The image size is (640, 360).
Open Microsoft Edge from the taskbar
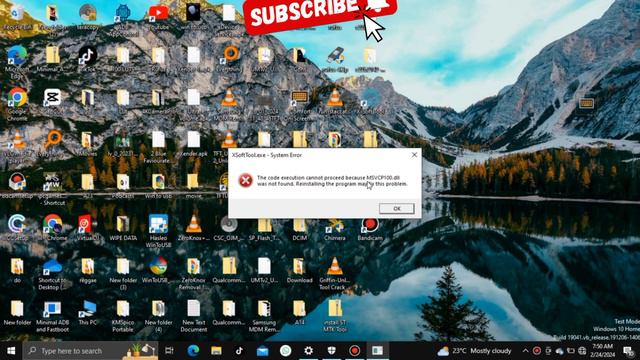point(193,351)
